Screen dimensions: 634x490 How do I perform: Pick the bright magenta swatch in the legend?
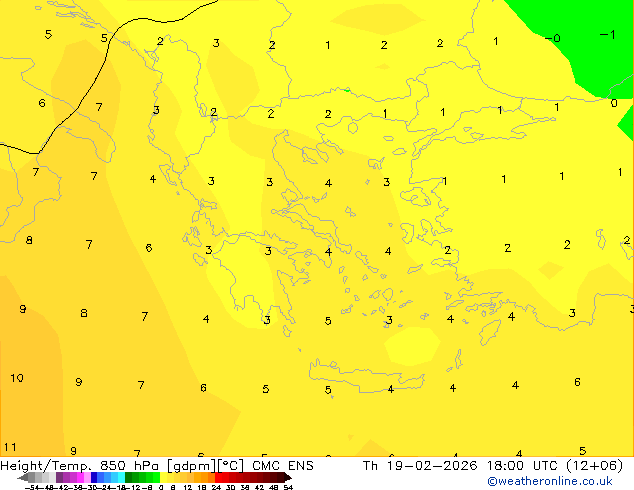coord(80,477)
